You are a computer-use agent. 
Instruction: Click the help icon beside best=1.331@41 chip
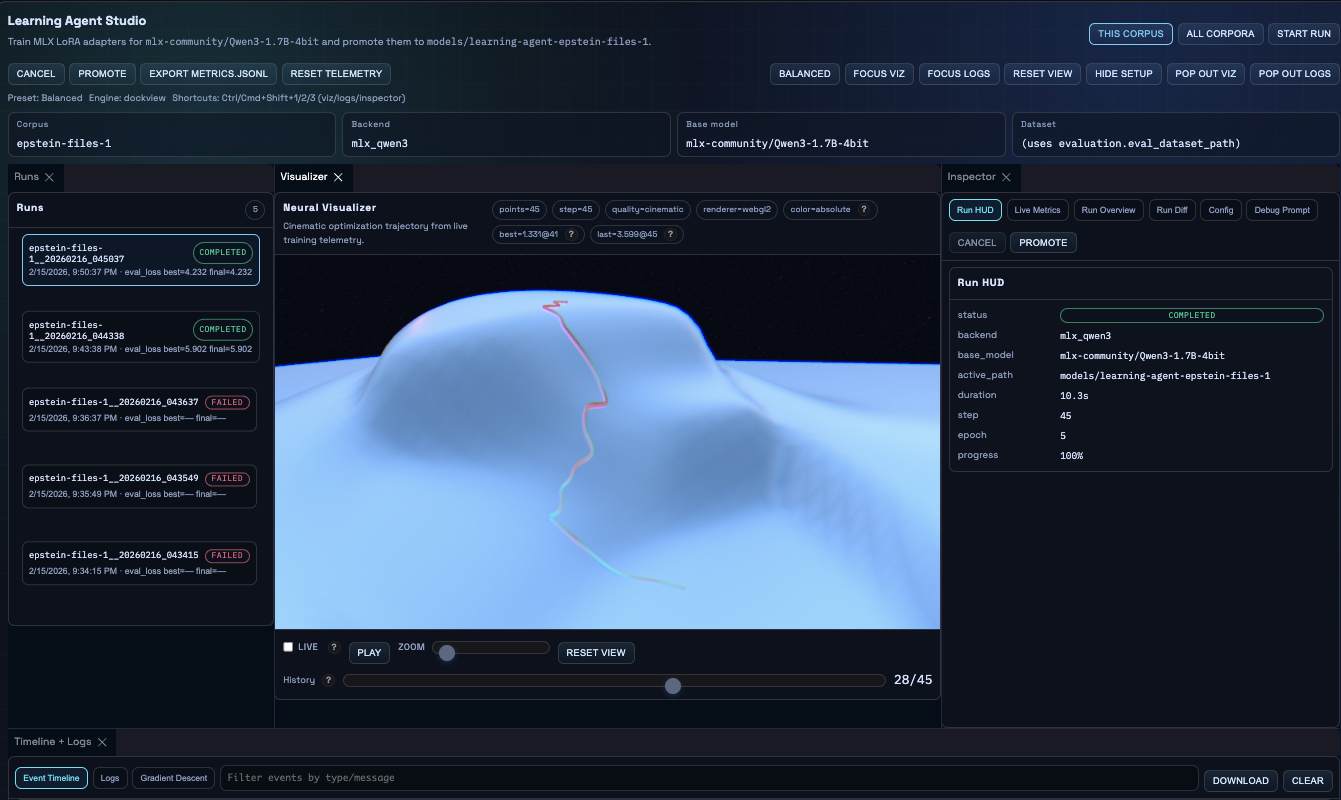[x=571, y=233]
